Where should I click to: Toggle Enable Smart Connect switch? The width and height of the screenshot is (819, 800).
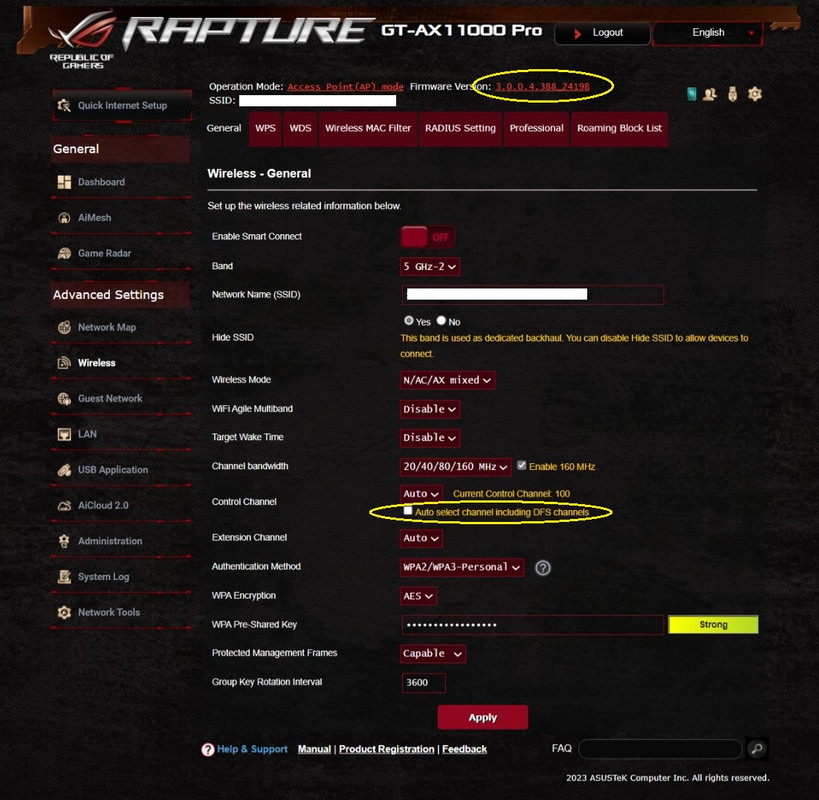point(428,237)
